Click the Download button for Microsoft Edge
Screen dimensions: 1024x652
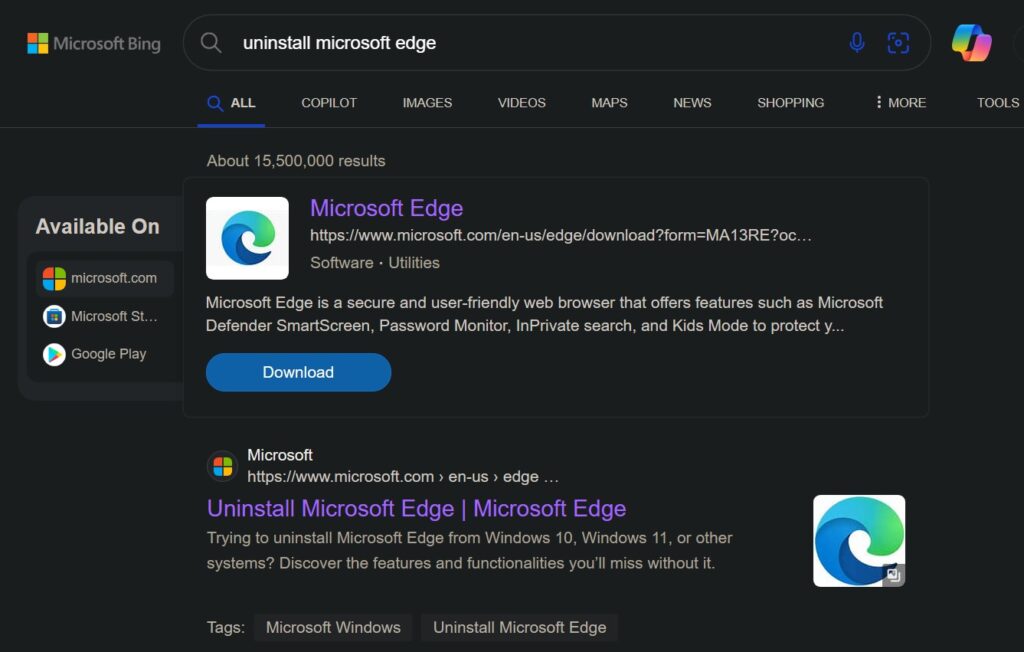(x=297, y=372)
